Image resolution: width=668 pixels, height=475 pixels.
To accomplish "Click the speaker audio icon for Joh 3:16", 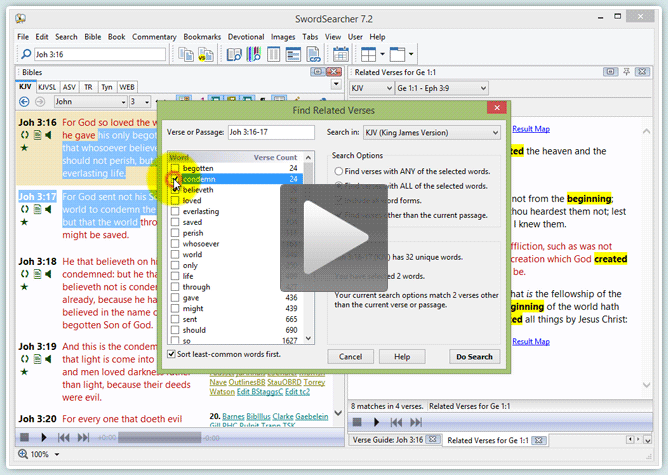I will tap(49, 135).
